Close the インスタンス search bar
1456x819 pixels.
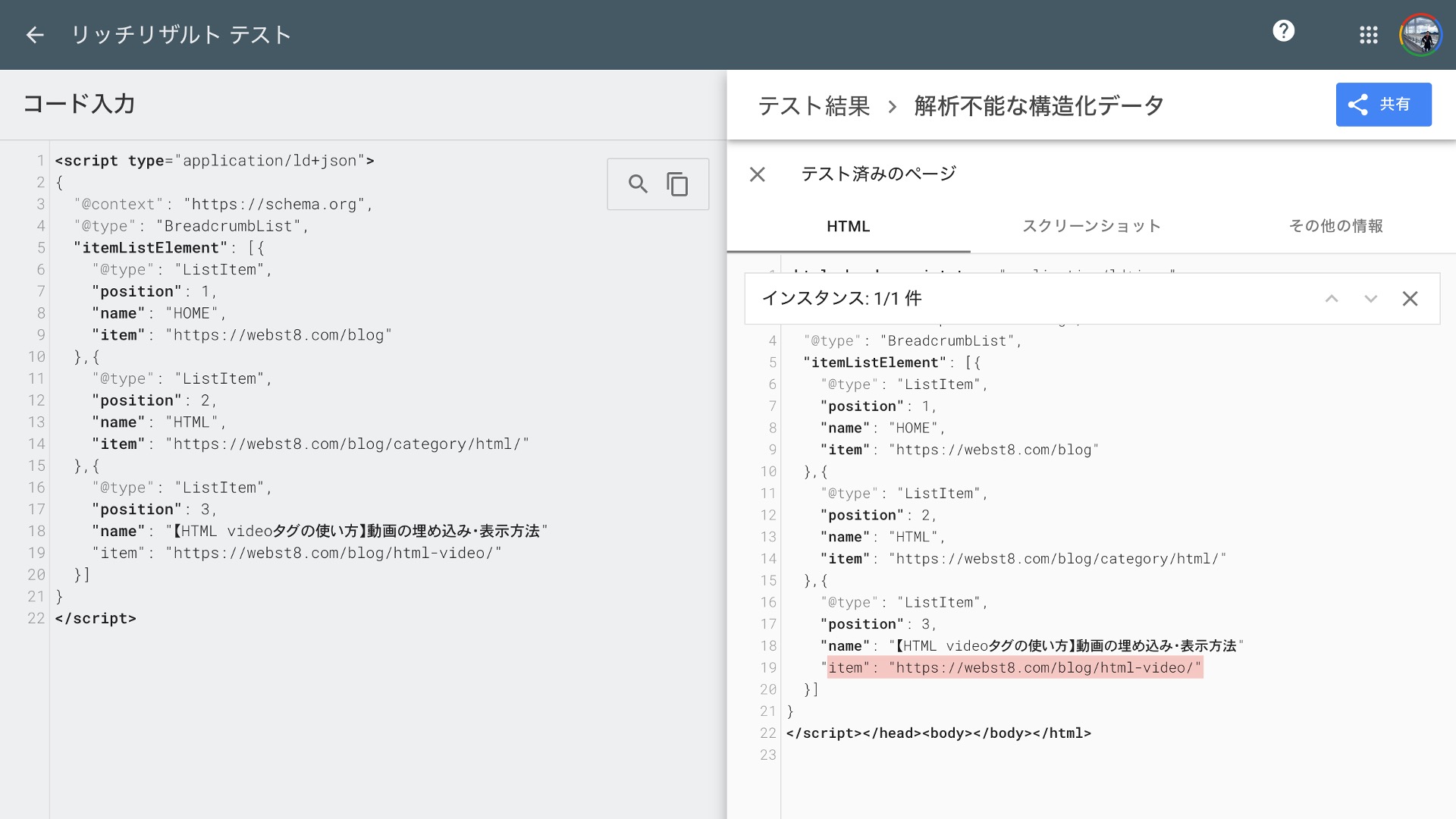point(1410,299)
